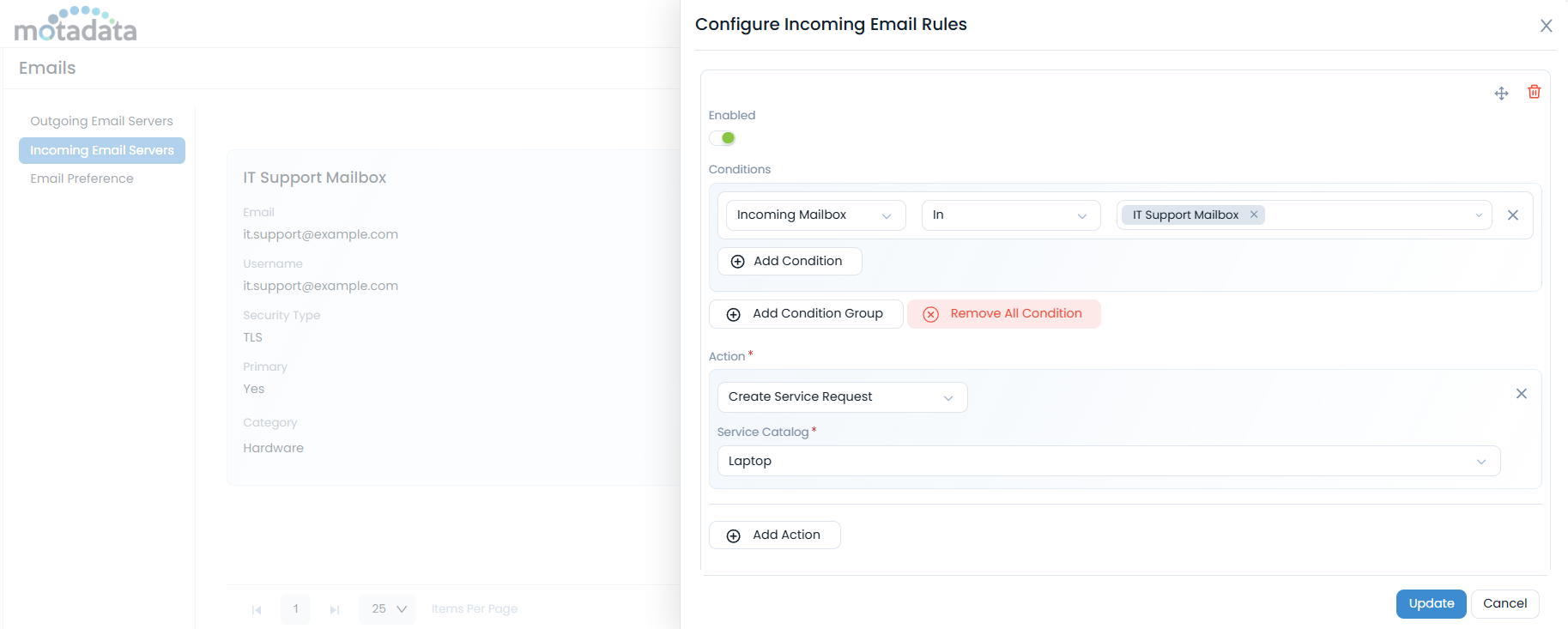Screen dimensions: 1568x629
Task: Change the 25 items per page selector
Action: (x=388, y=609)
